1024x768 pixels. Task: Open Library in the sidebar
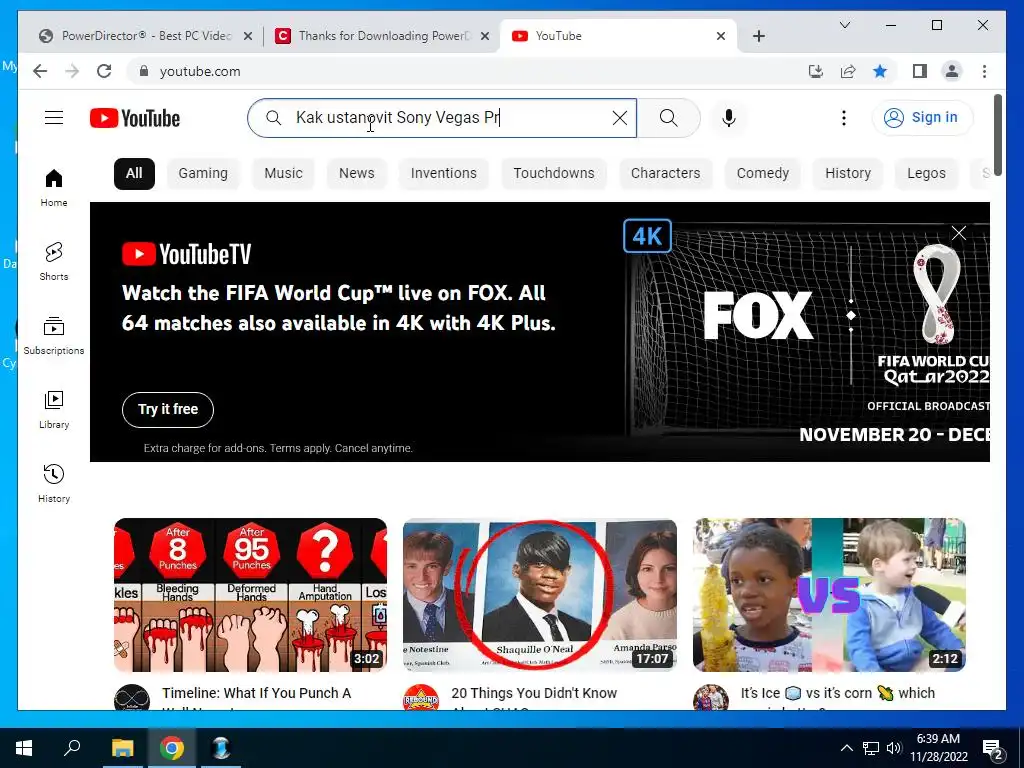tap(54, 409)
